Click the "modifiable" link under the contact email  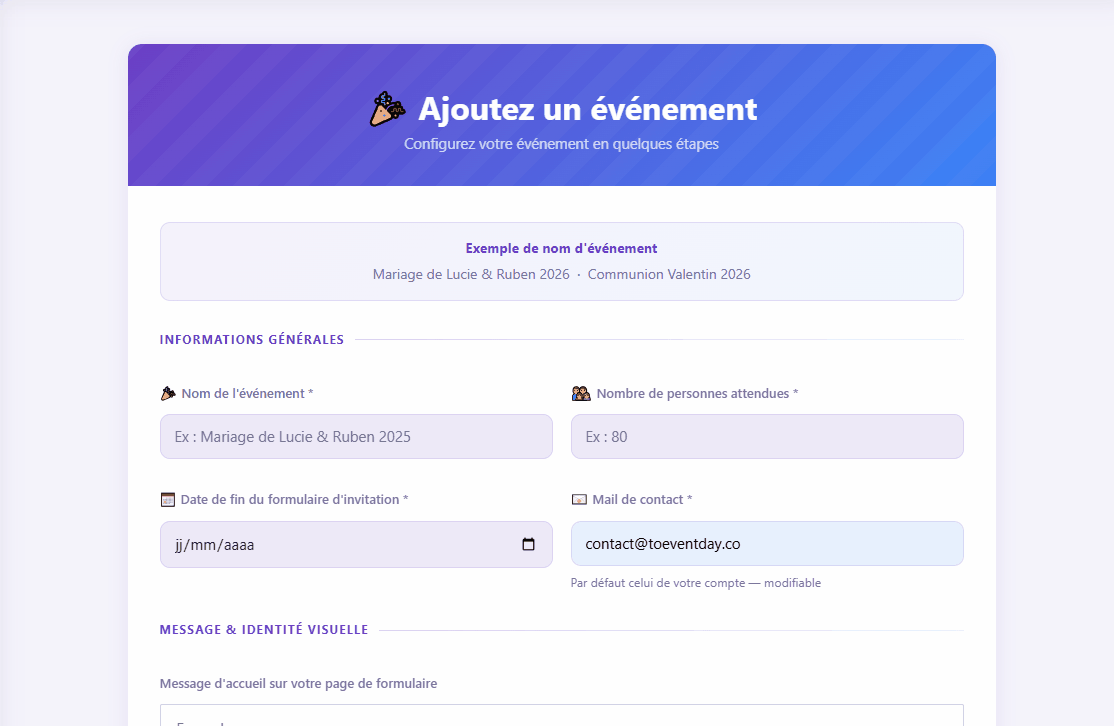pyautogui.click(x=793, y=582)
